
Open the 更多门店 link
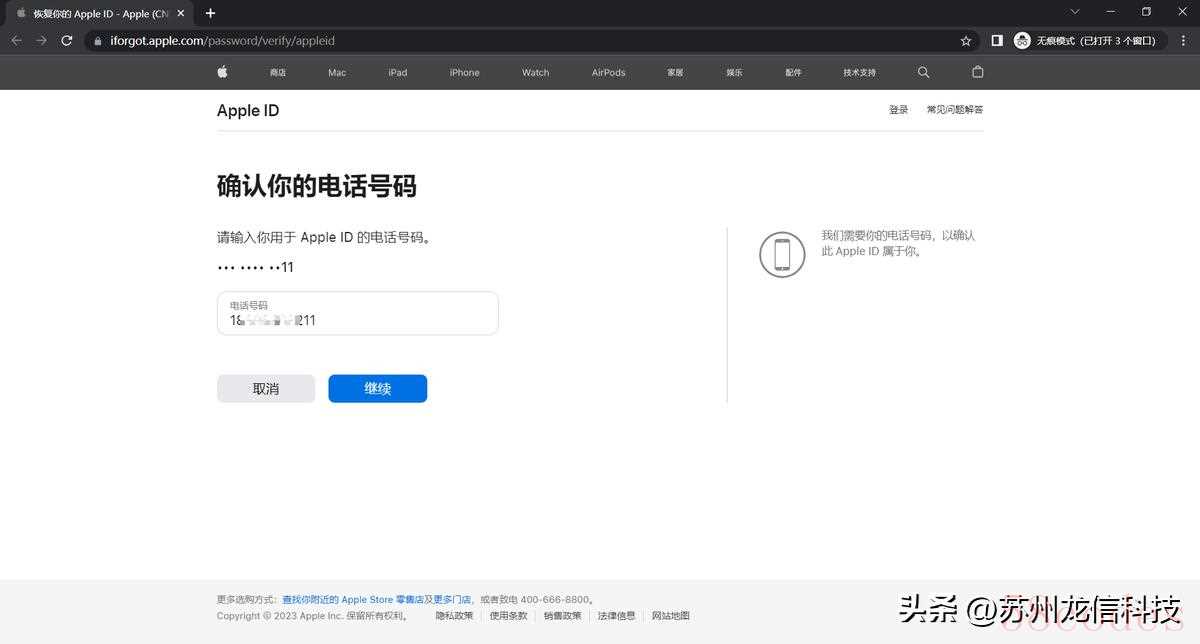pos(451,600)
